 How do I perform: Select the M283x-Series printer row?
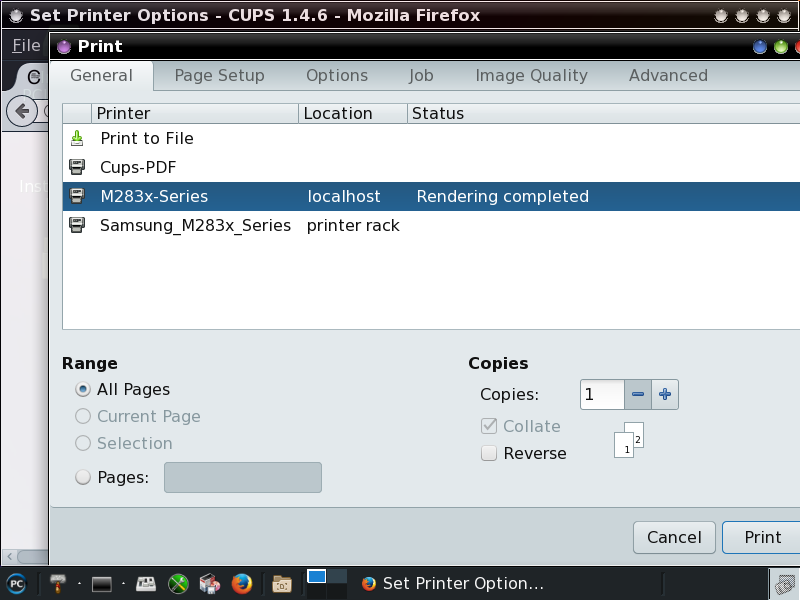pyautogui.click(x=300, y=196)
